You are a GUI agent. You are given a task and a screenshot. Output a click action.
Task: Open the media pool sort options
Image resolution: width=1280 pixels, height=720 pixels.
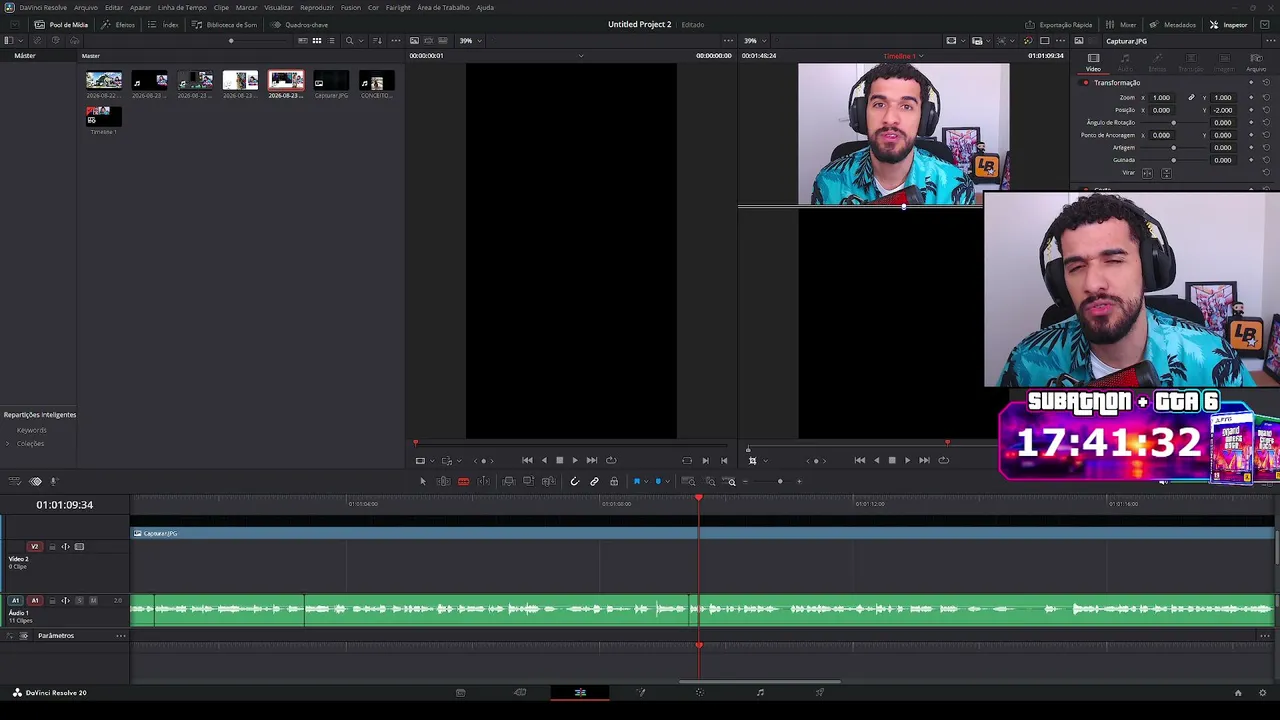click(377, 41)
